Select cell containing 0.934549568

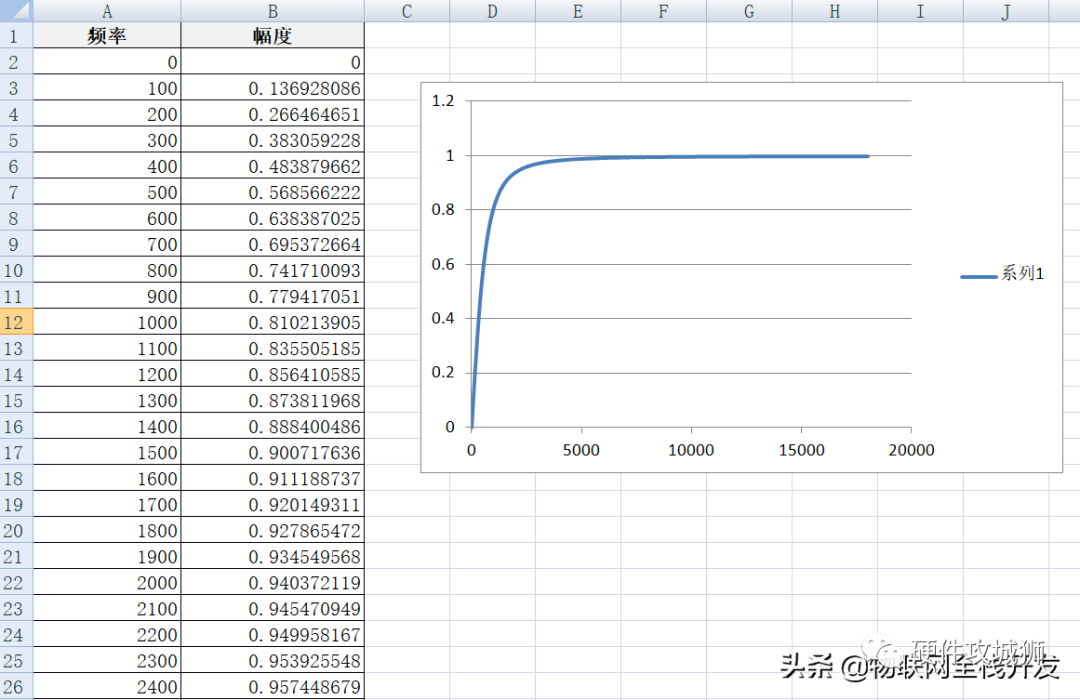click(273, 557)
